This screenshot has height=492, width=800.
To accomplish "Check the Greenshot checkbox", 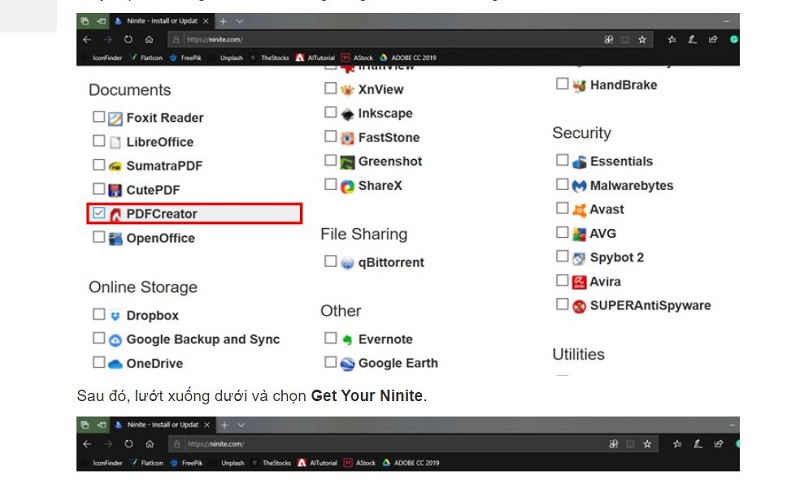I will coord(331,160).
